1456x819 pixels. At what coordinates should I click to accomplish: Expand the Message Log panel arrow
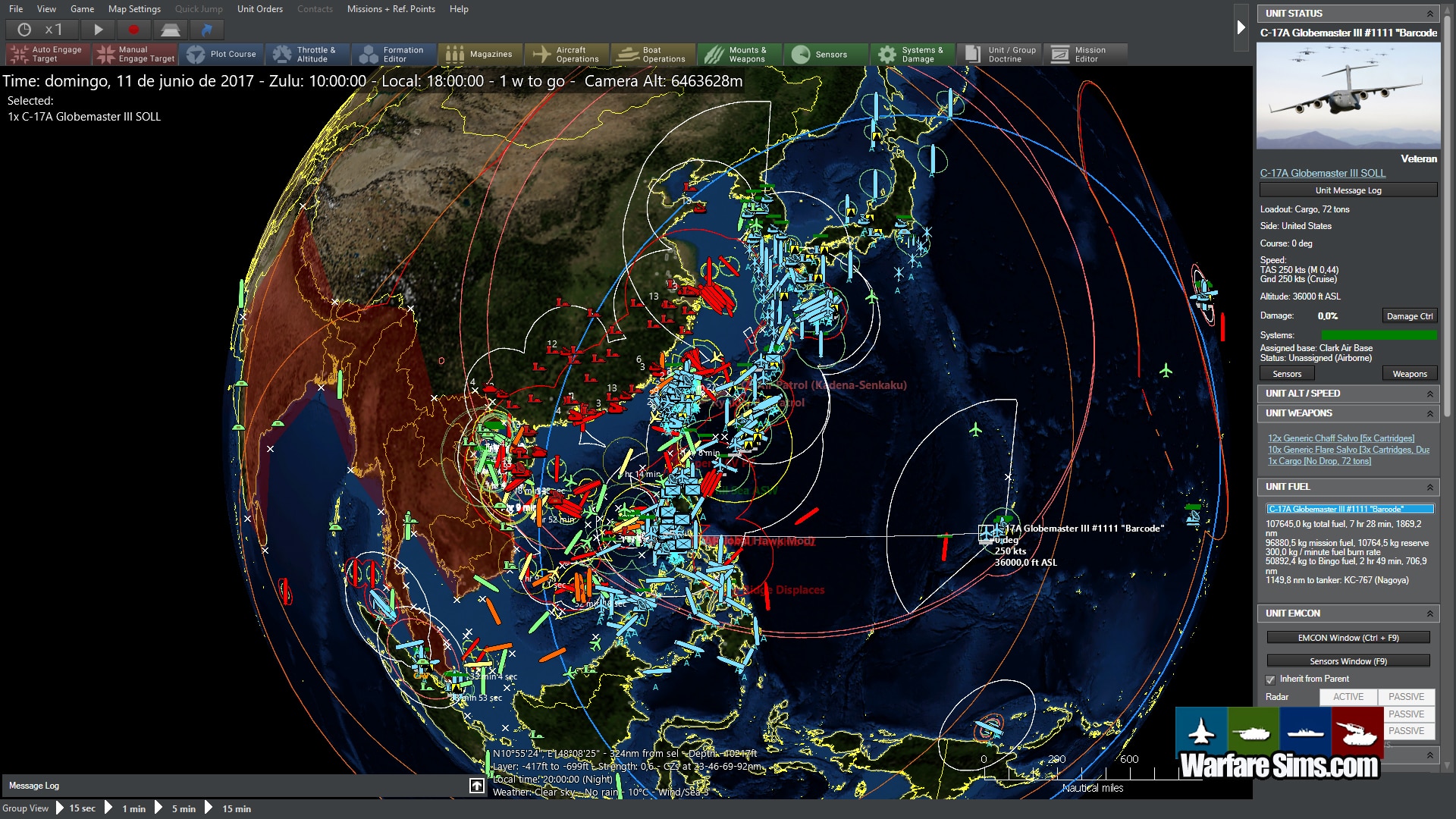click(476, 786)
